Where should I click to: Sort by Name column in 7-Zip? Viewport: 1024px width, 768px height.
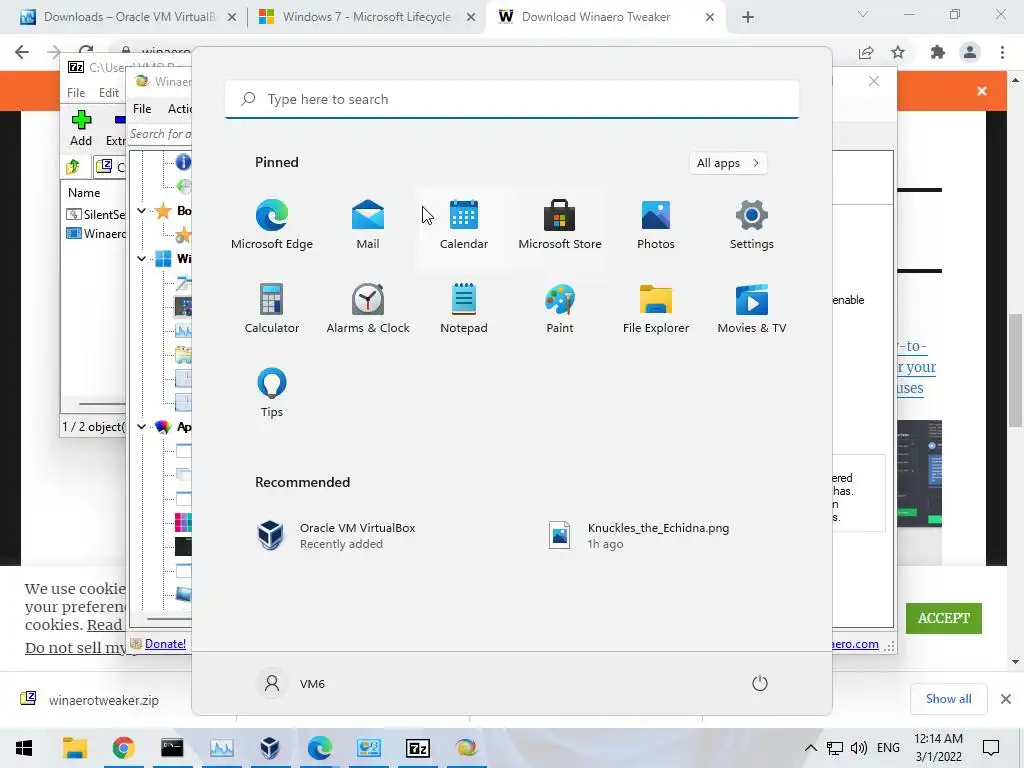[x=84, y=193]
